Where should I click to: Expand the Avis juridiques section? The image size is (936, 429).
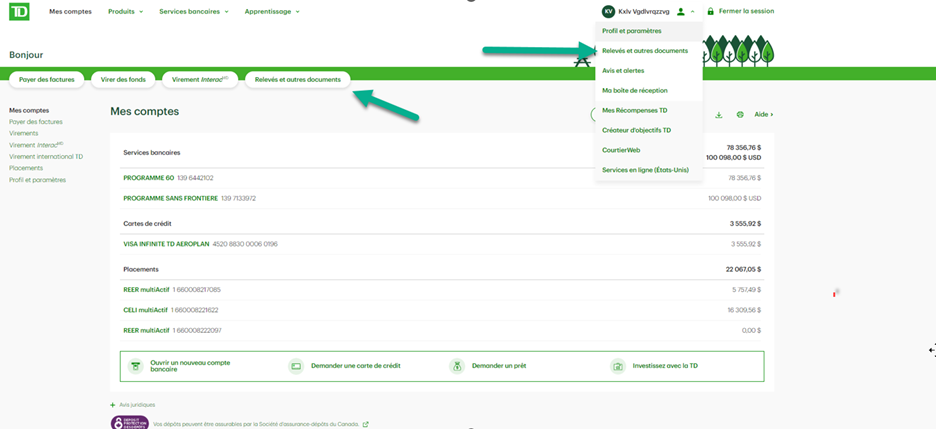(133, 405)
